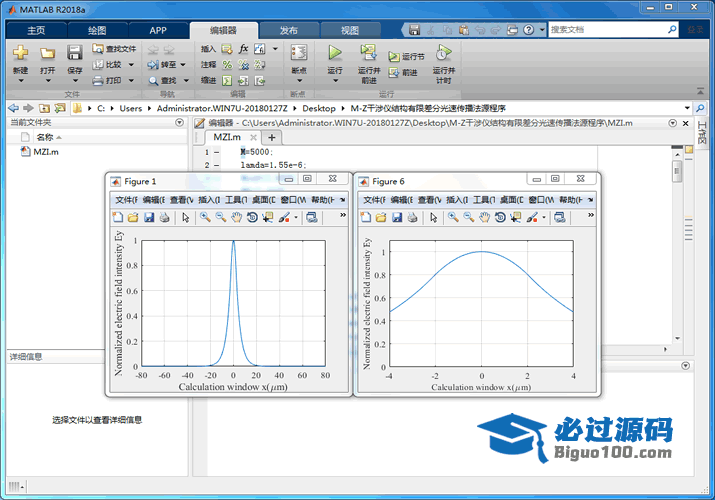Switch to the APP tab
The height and width of the screenshot is (500, 715).
[x=158, y=31]
